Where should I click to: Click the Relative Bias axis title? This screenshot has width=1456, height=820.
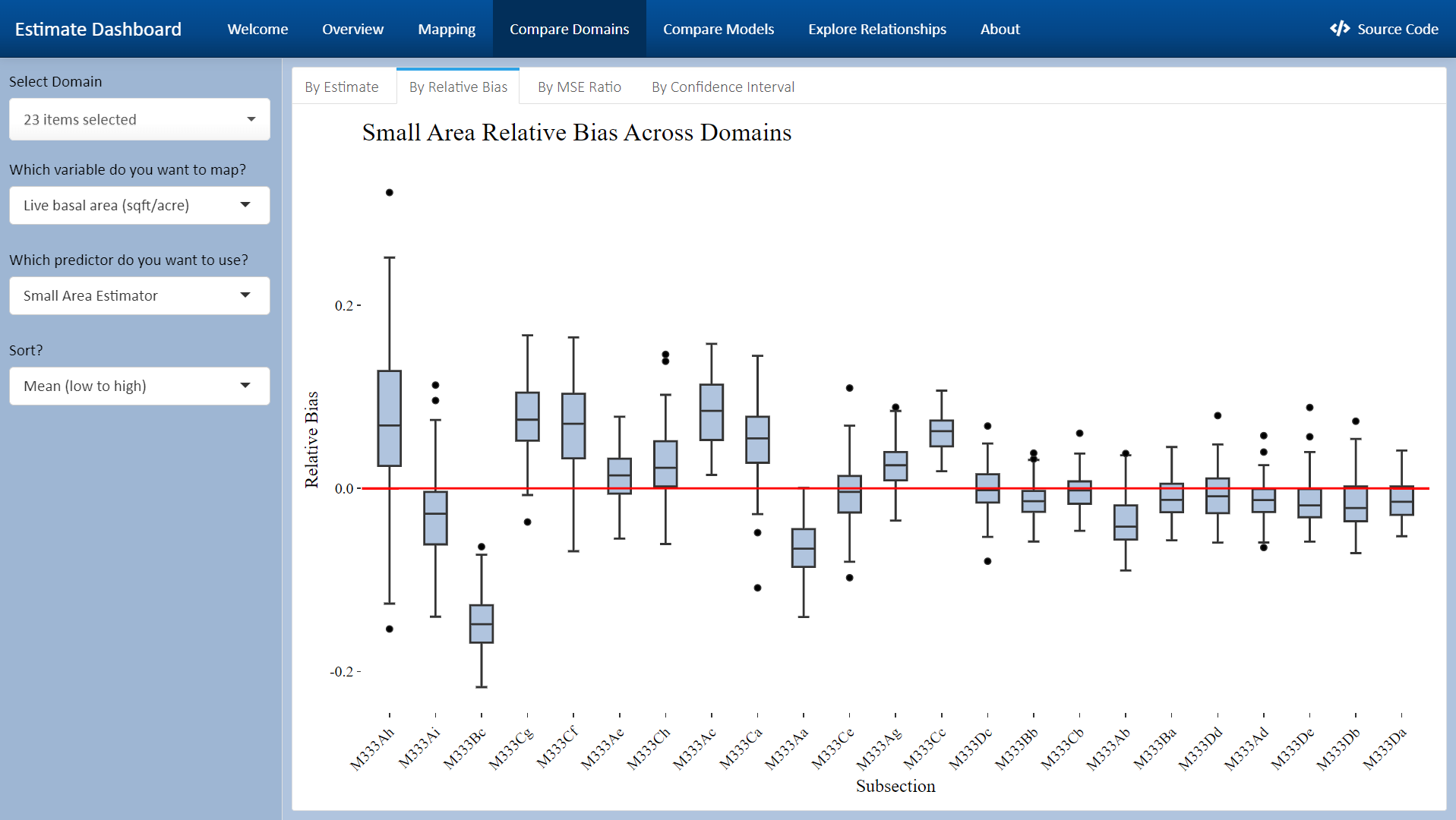[311, 440]
